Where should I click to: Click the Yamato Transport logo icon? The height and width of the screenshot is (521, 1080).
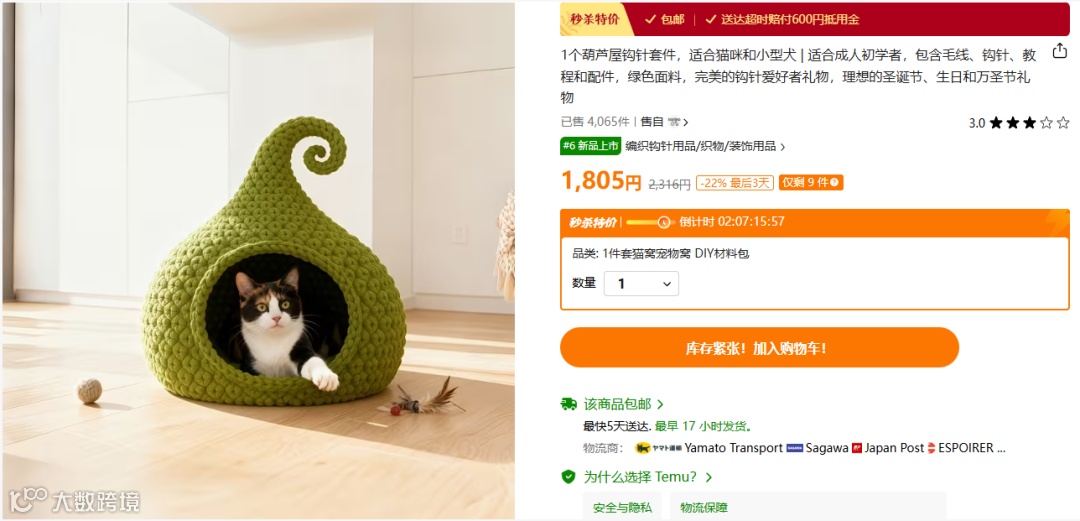[658, 448]
